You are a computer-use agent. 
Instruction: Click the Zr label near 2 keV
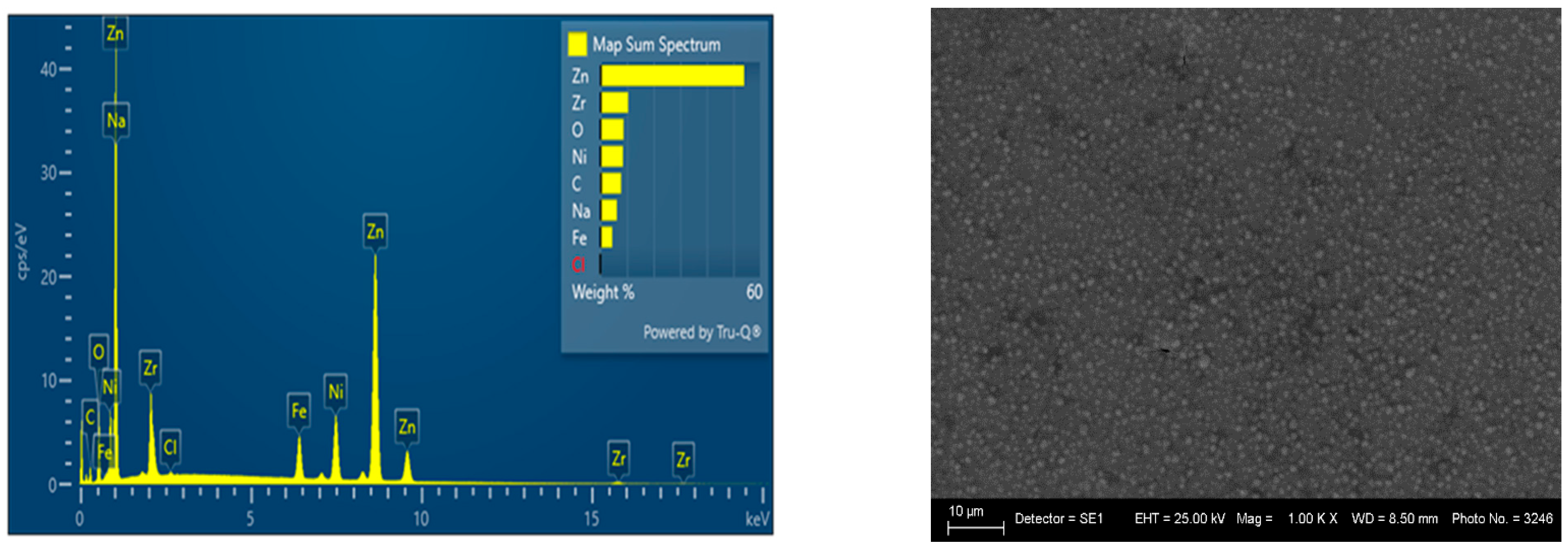pyautogui.click(x=150, y=367)
